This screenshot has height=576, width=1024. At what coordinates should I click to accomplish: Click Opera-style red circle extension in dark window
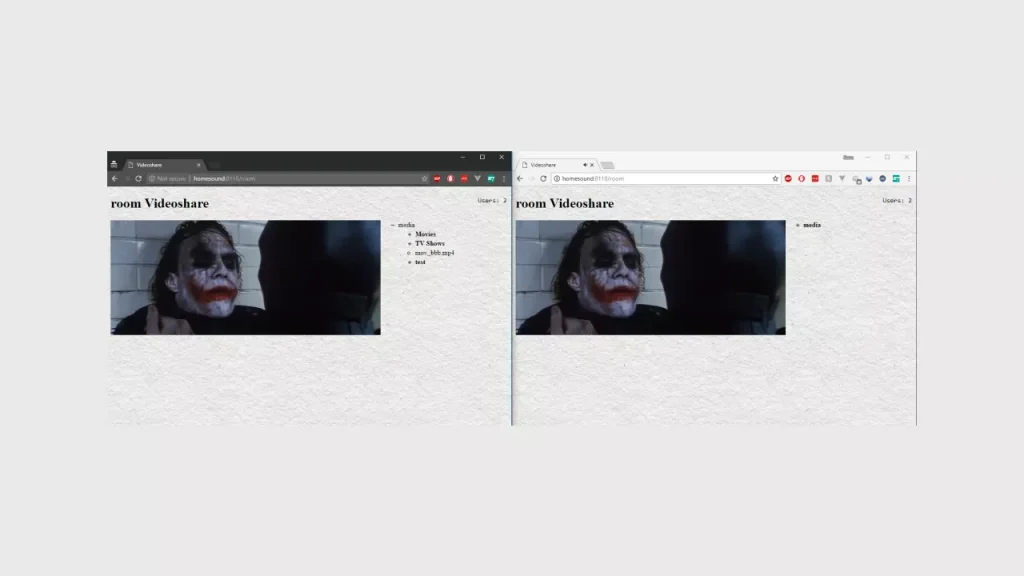pos(451,178)
